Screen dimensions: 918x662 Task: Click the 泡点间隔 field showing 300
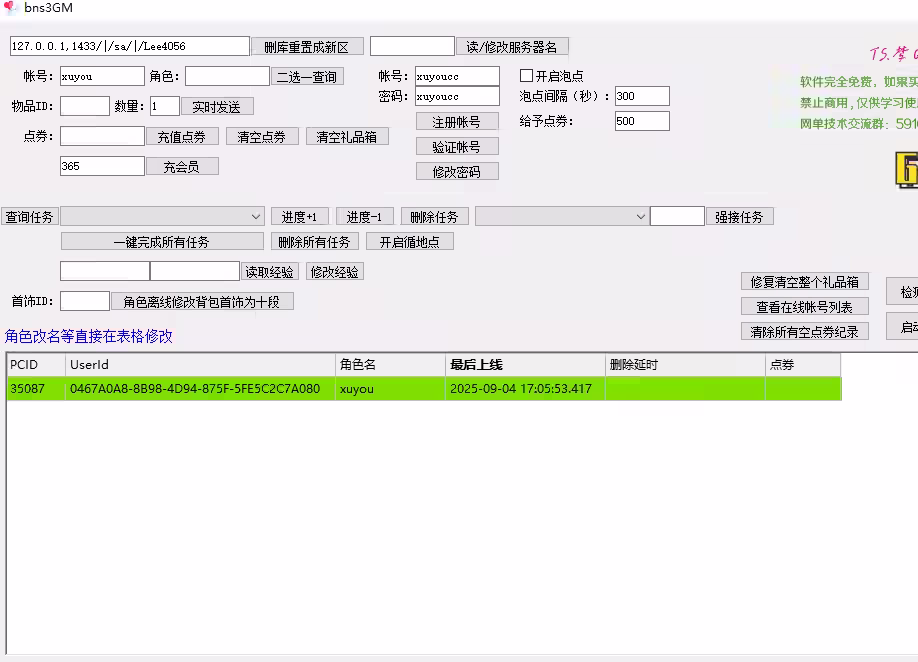click(641, 97)
